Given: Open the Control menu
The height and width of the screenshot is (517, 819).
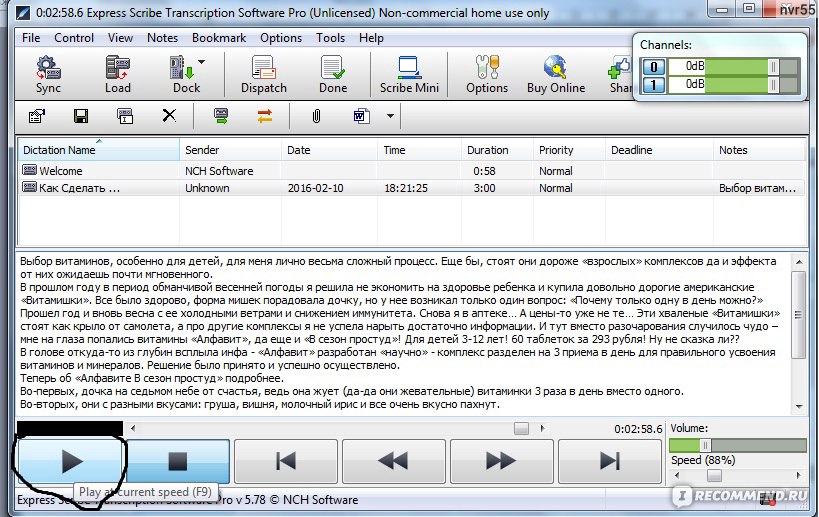Looking at the screenshot, I should pyautogui.click(x=74, y=38).
